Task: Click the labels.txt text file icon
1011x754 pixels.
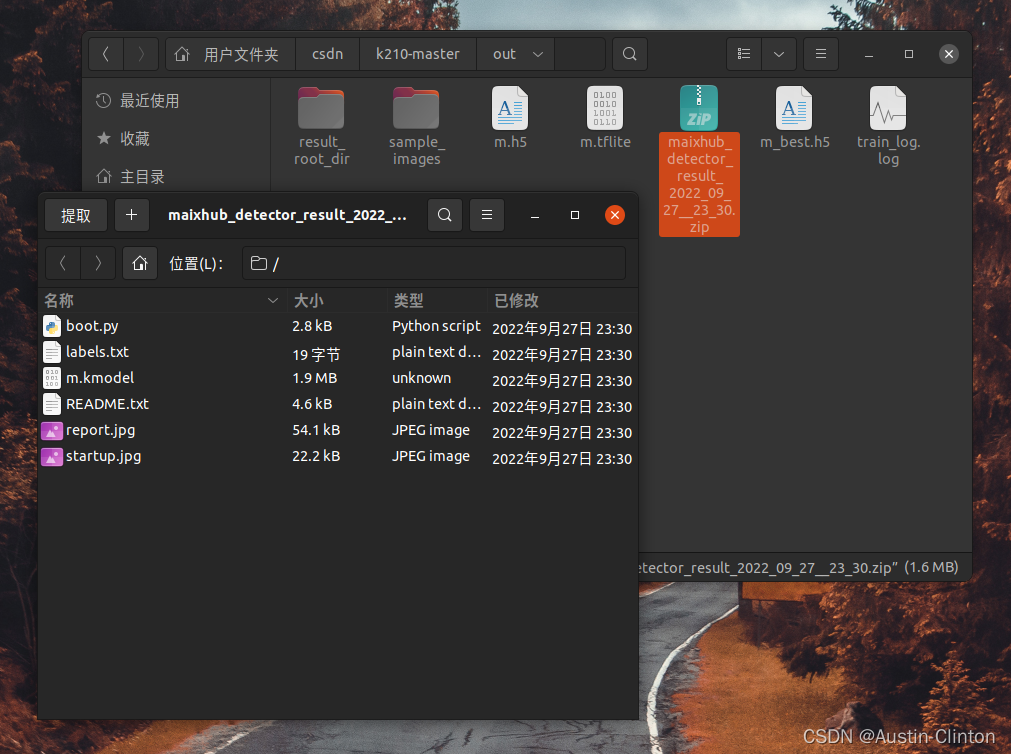Action: tap(52, 352)
